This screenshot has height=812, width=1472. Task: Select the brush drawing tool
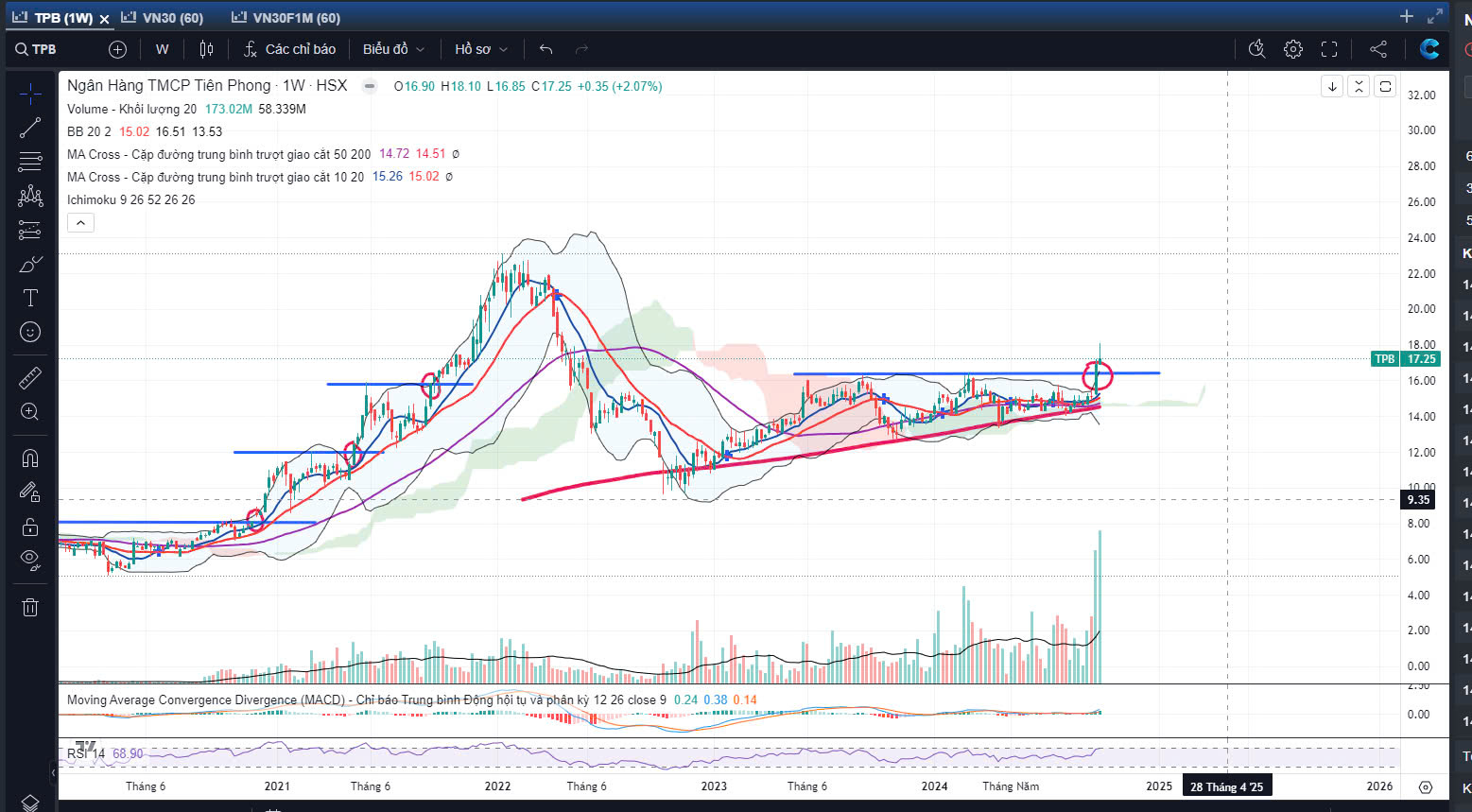point(30,264)
